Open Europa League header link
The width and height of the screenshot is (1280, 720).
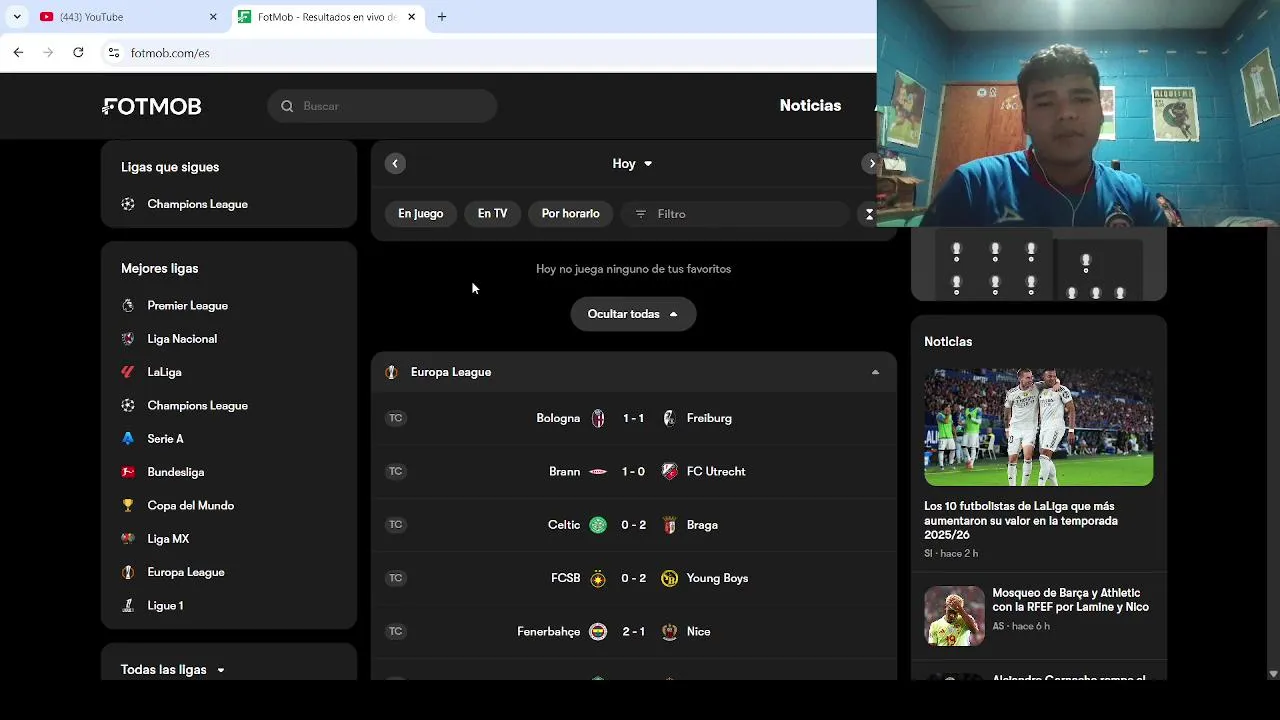point(451,372)
